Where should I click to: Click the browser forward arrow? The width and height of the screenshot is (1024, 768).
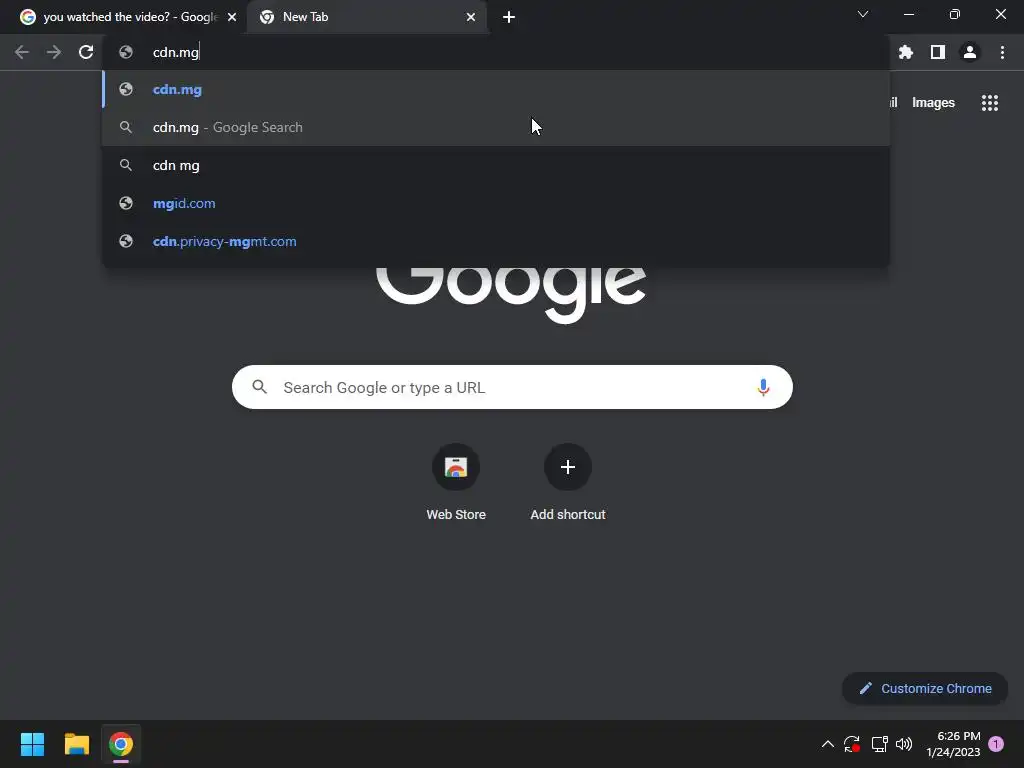(54, 52)
